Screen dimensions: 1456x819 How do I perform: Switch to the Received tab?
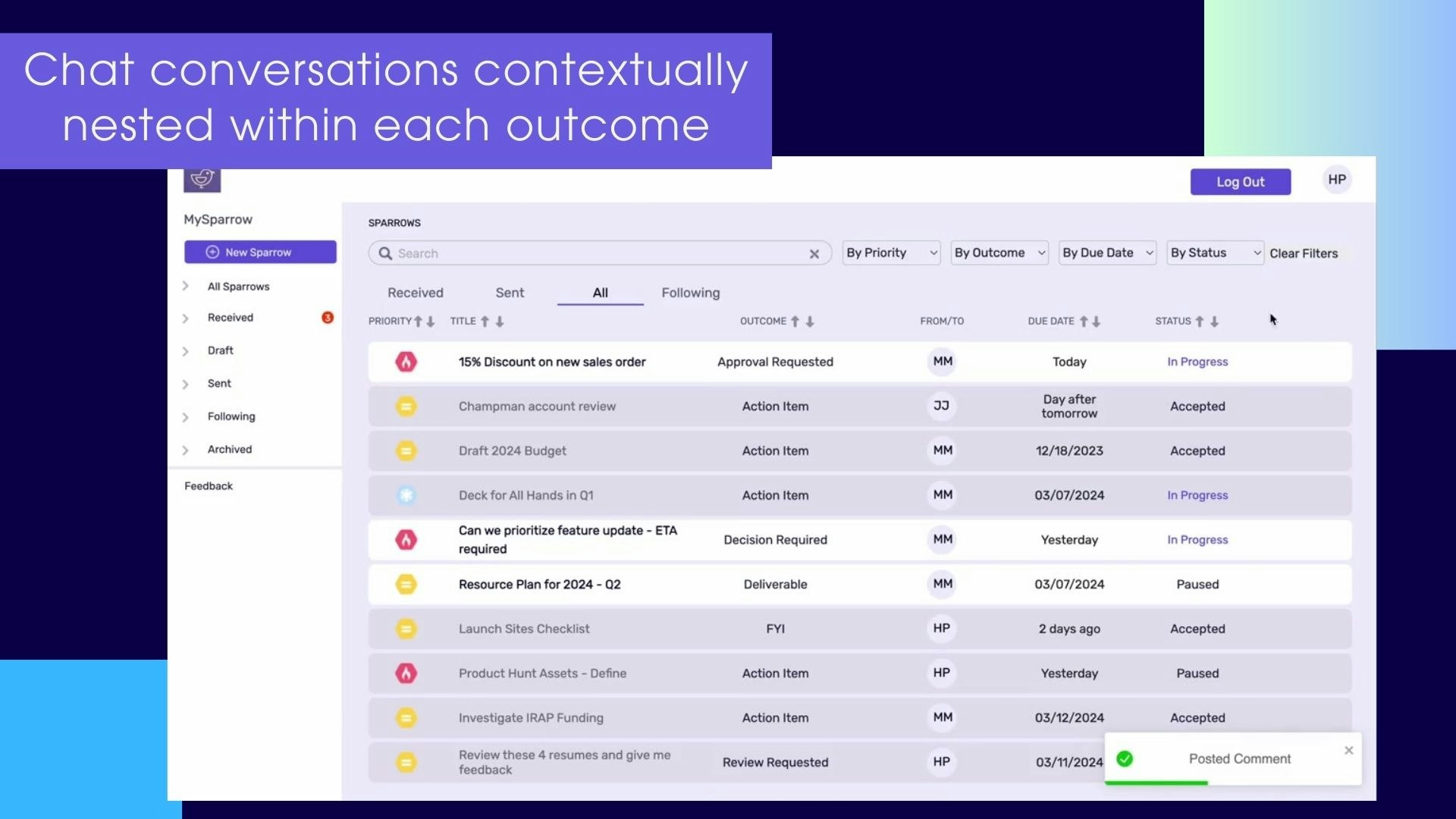(x=416, y=293)
